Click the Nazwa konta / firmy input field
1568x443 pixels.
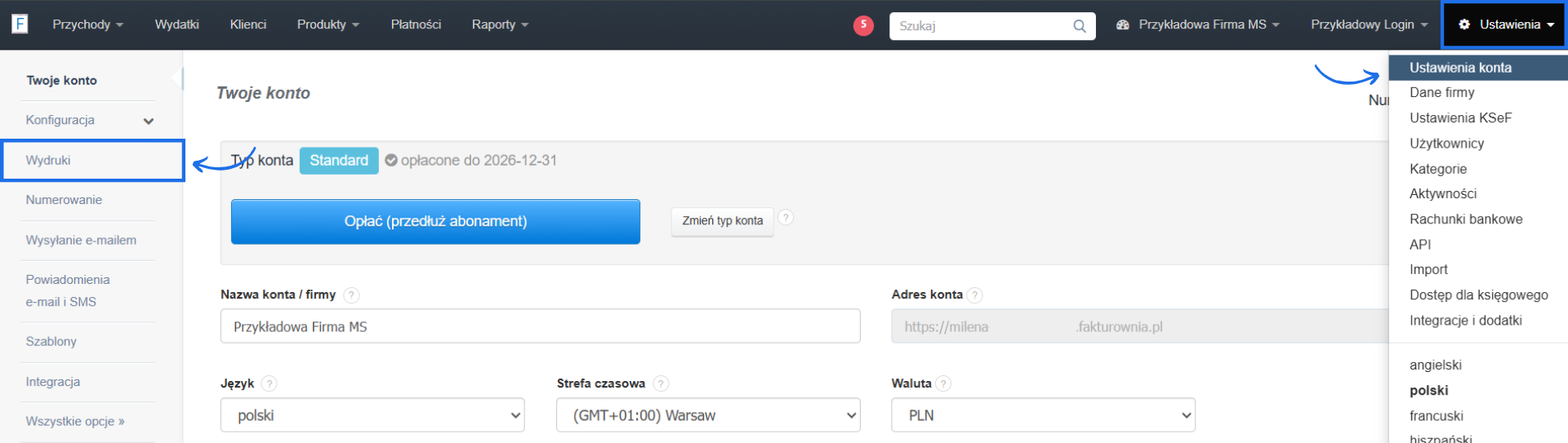point(540,326)
